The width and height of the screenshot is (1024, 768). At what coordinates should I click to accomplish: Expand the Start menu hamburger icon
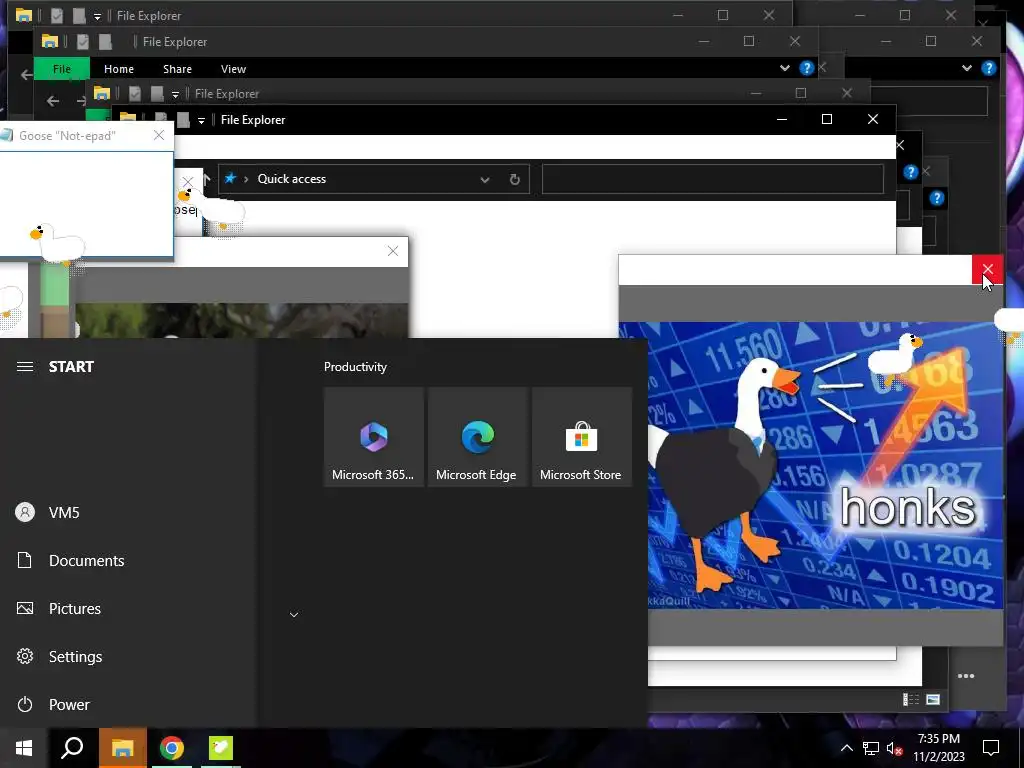click(25, 366)
